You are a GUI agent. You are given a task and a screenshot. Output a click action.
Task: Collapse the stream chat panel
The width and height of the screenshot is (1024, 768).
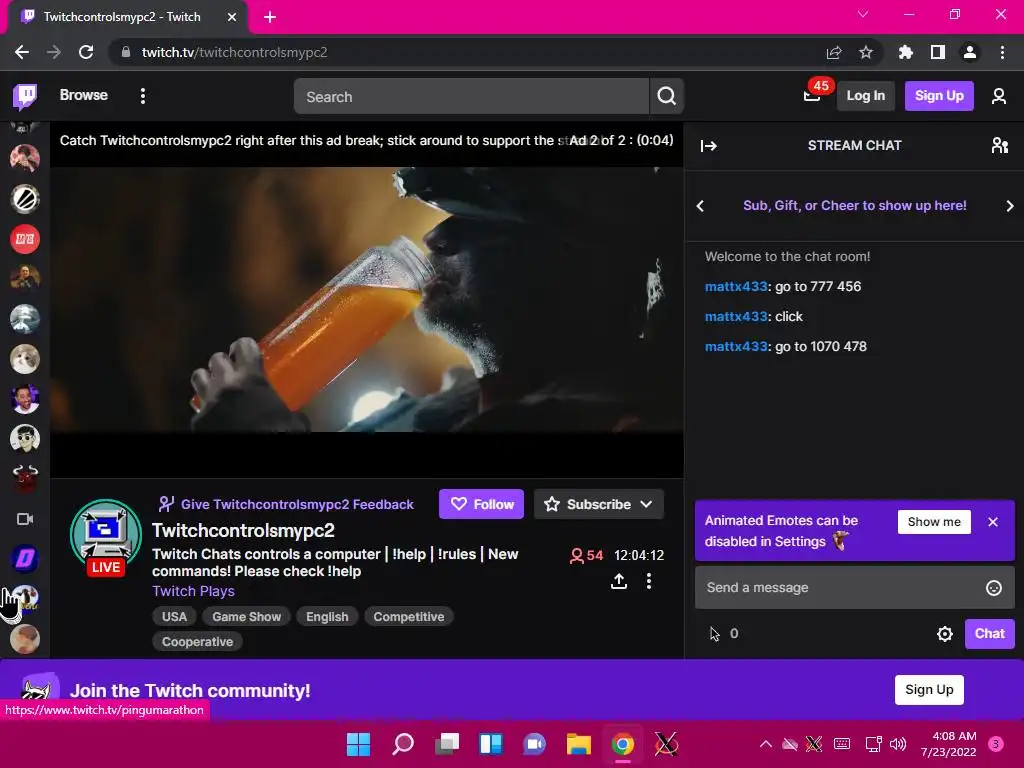click(709, 146)
